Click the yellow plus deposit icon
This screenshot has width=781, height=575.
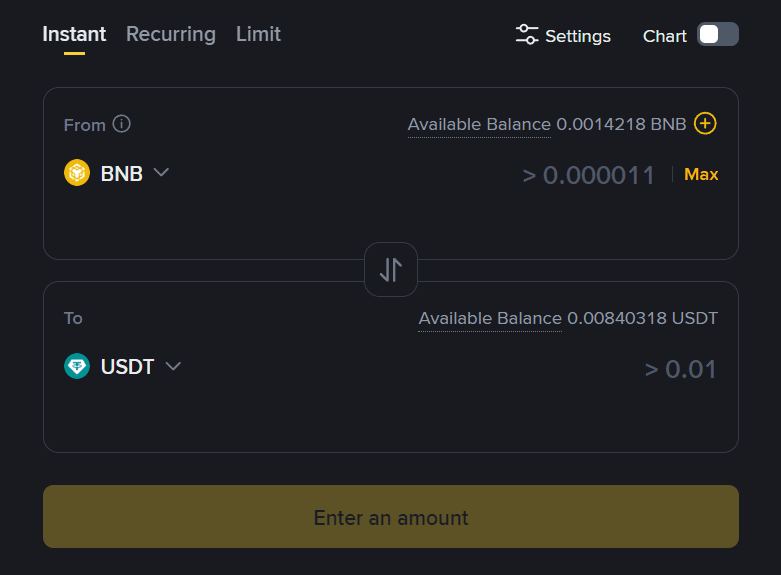point(706,124)
